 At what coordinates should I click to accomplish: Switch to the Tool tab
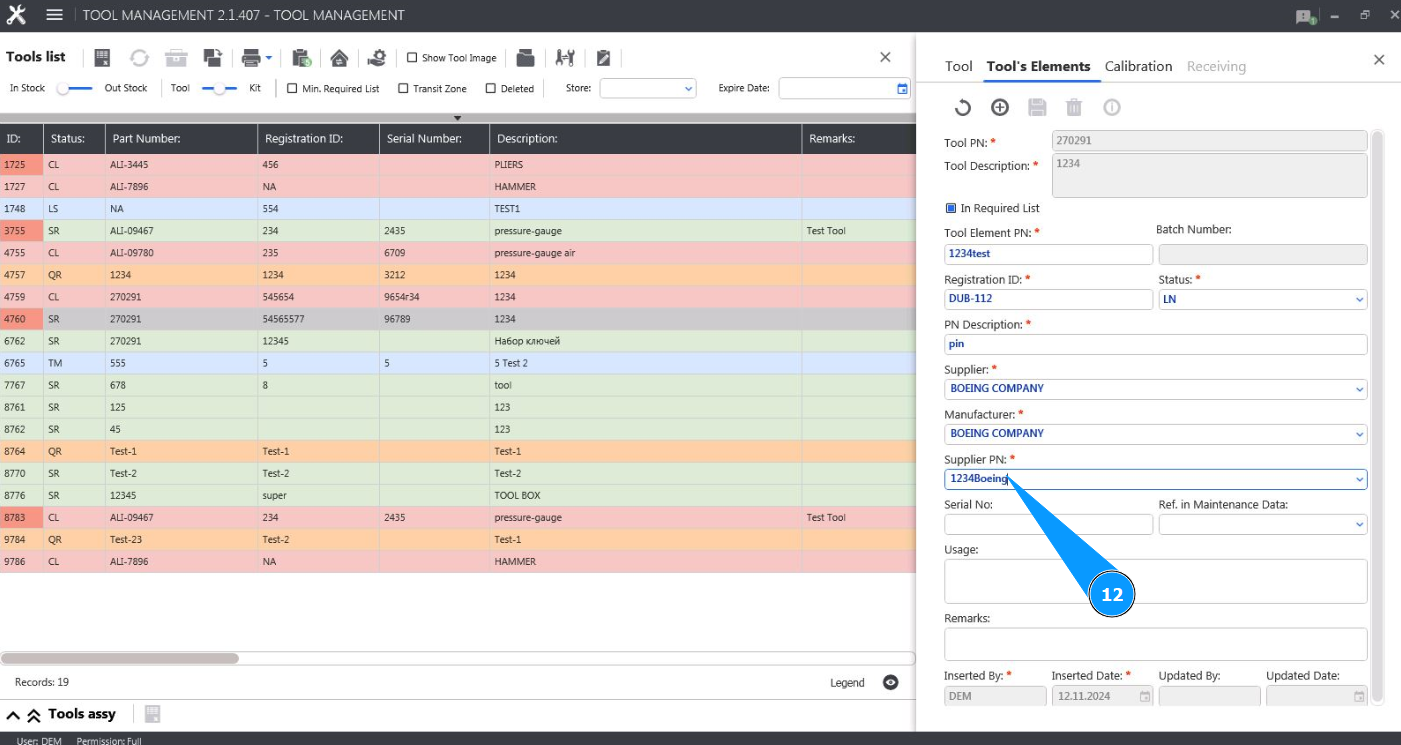pos(958,66)
